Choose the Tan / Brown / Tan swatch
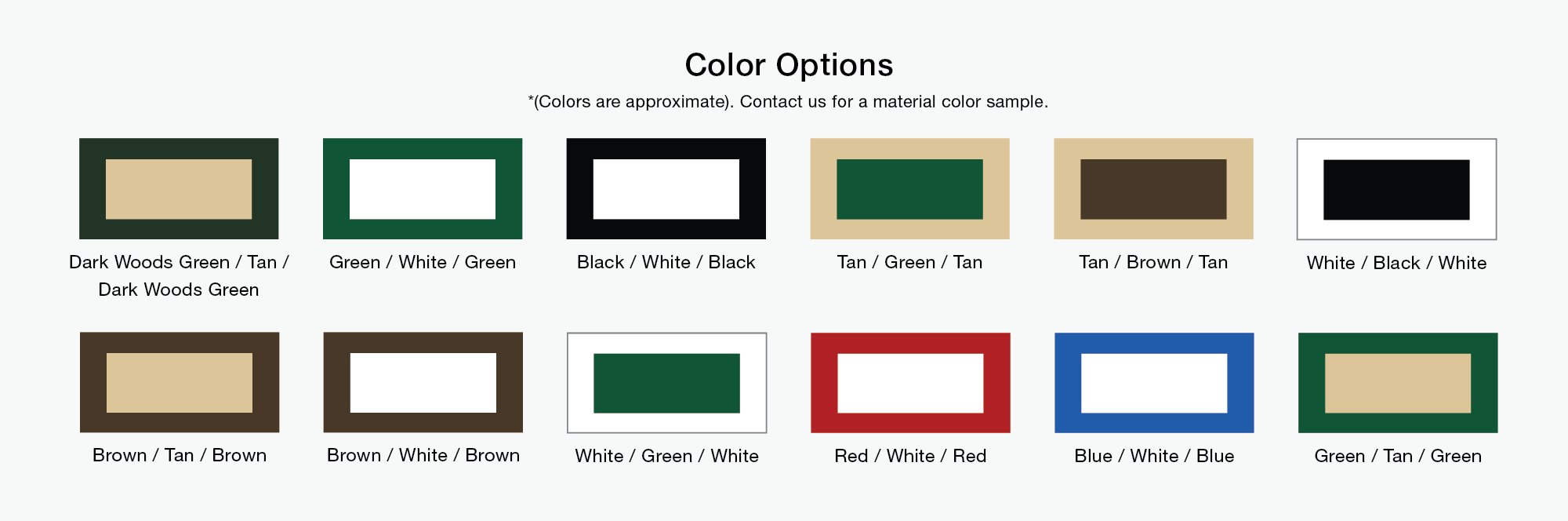The image size is (1568, 521). pyautogui.click(x=1153, y=189)
